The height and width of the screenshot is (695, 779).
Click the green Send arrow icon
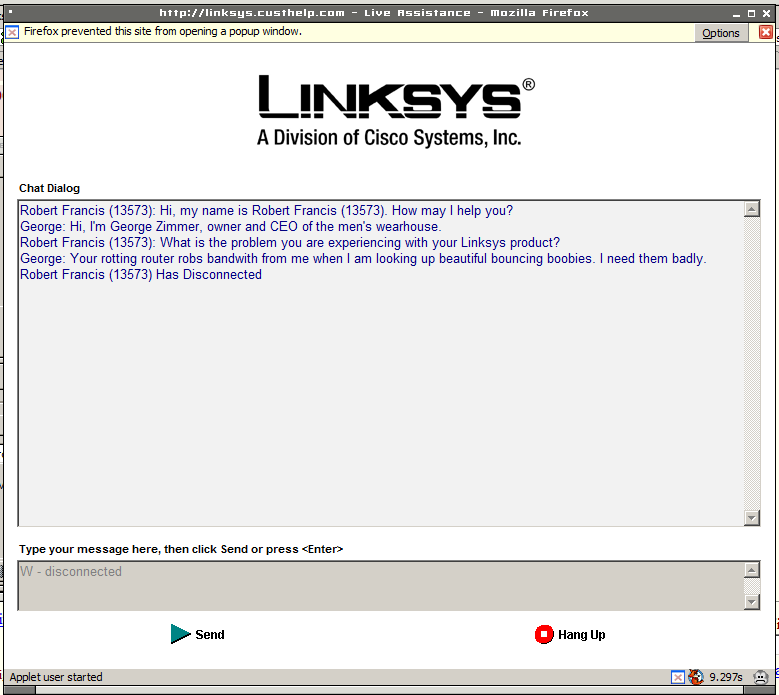point(180,634)
